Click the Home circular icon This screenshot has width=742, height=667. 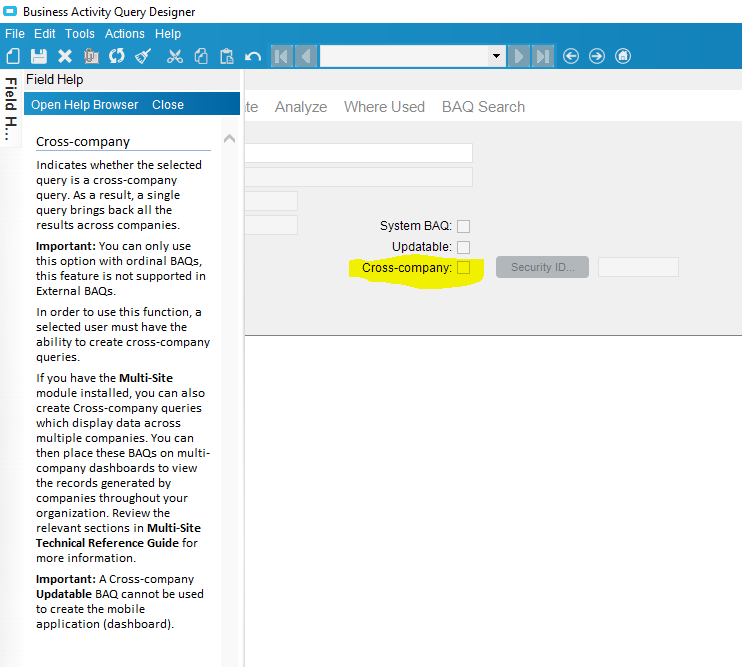(623, 56)
